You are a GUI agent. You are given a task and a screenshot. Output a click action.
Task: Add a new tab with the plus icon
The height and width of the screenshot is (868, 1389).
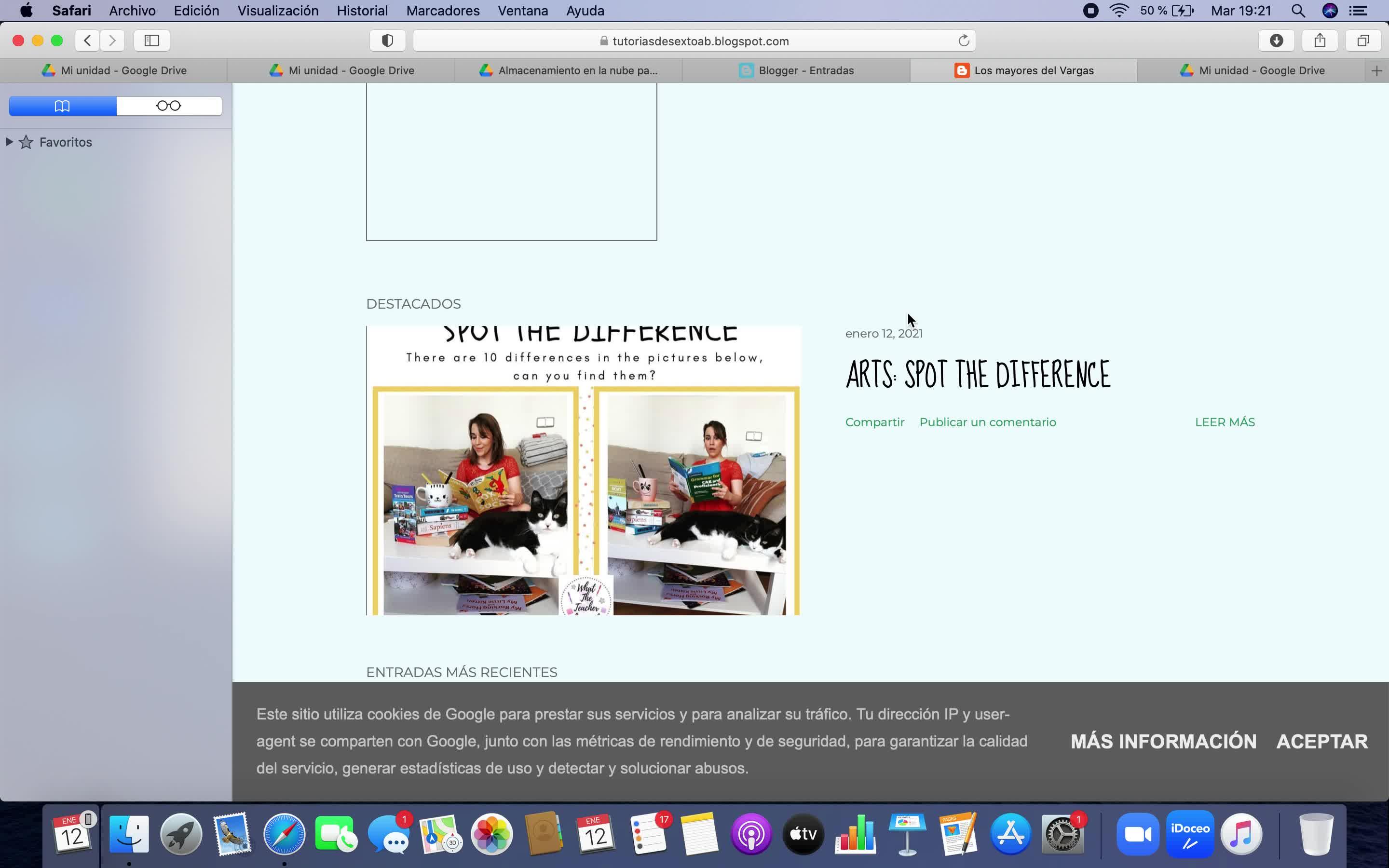1376,70
